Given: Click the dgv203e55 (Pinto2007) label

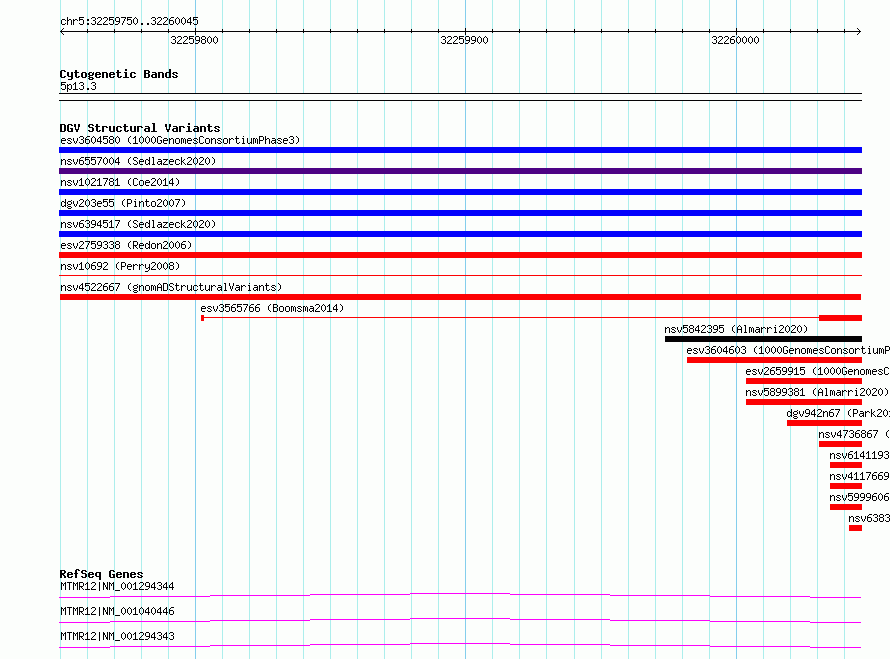Looking at the screenshot, I should click(123, 203).
